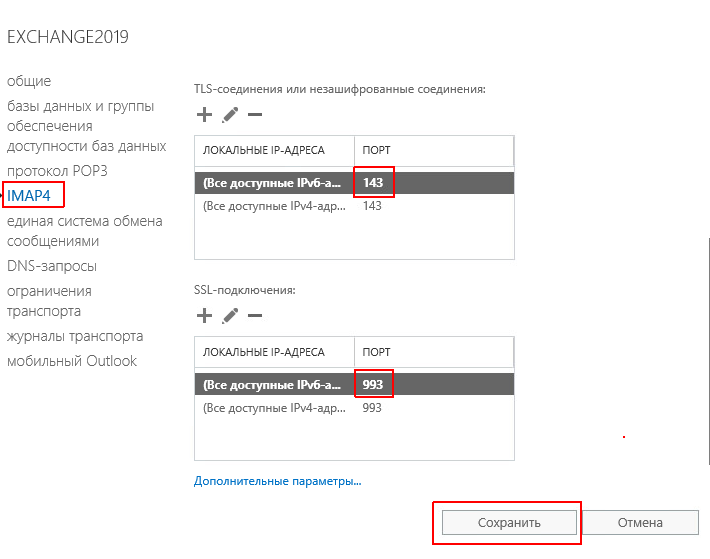Remove the selected SSL connection binding
This screenshot has width=710, height=559.
coord(255,316)
